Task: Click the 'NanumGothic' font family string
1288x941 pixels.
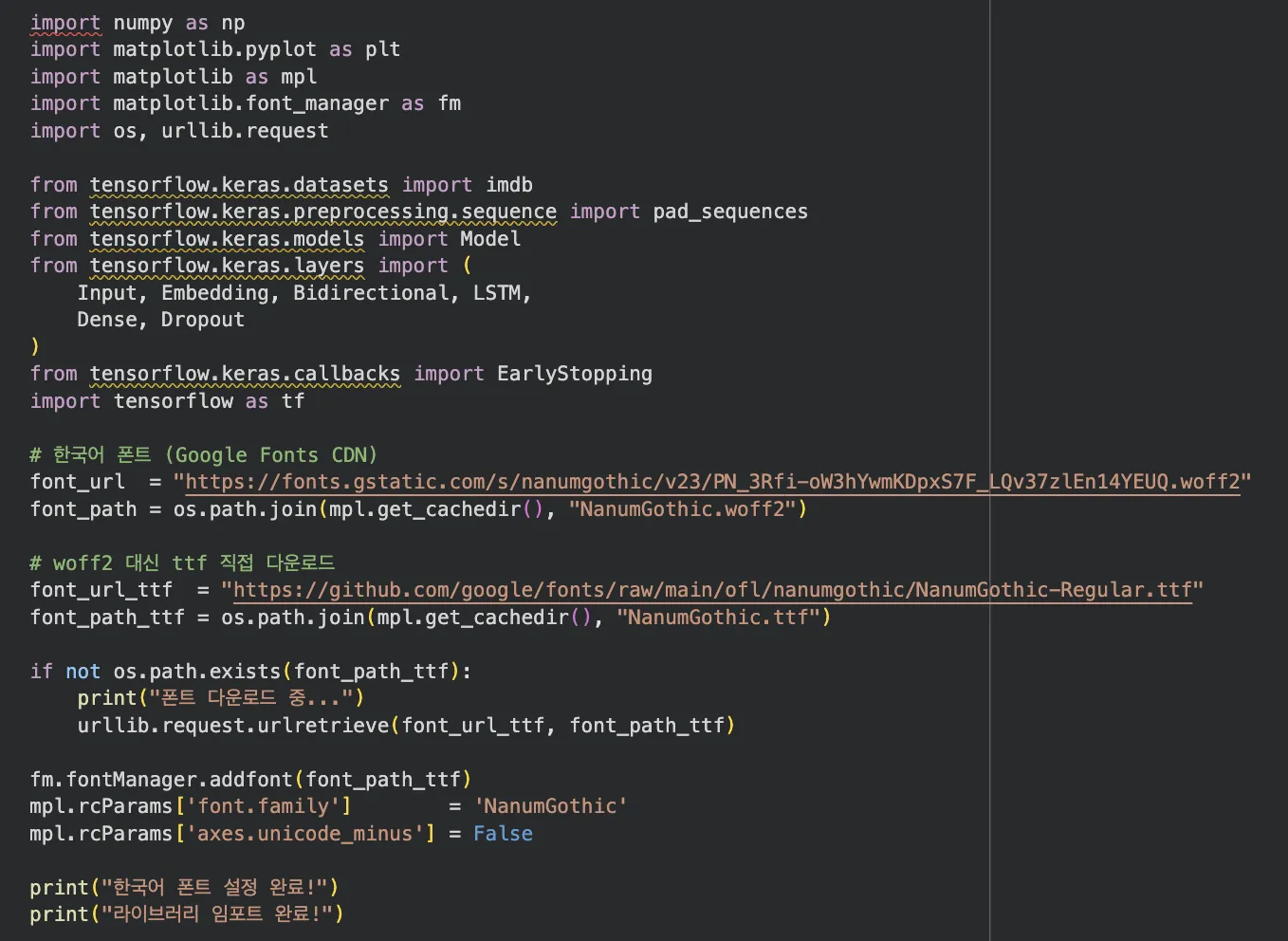Action: point(550,806)
